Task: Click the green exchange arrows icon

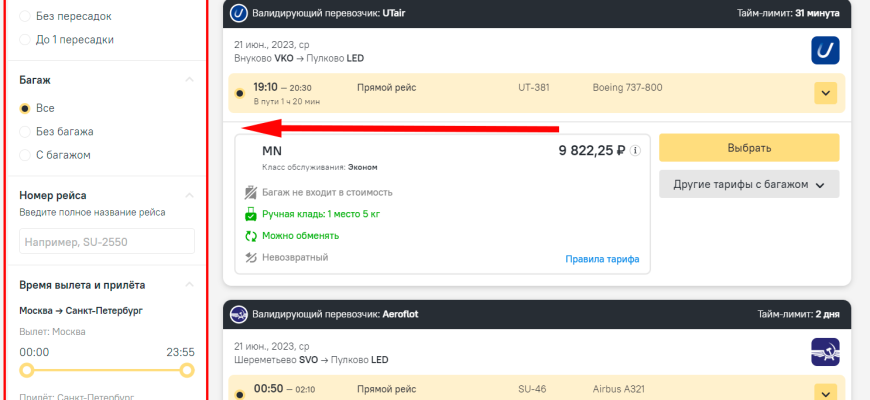Action: point(252,236)
